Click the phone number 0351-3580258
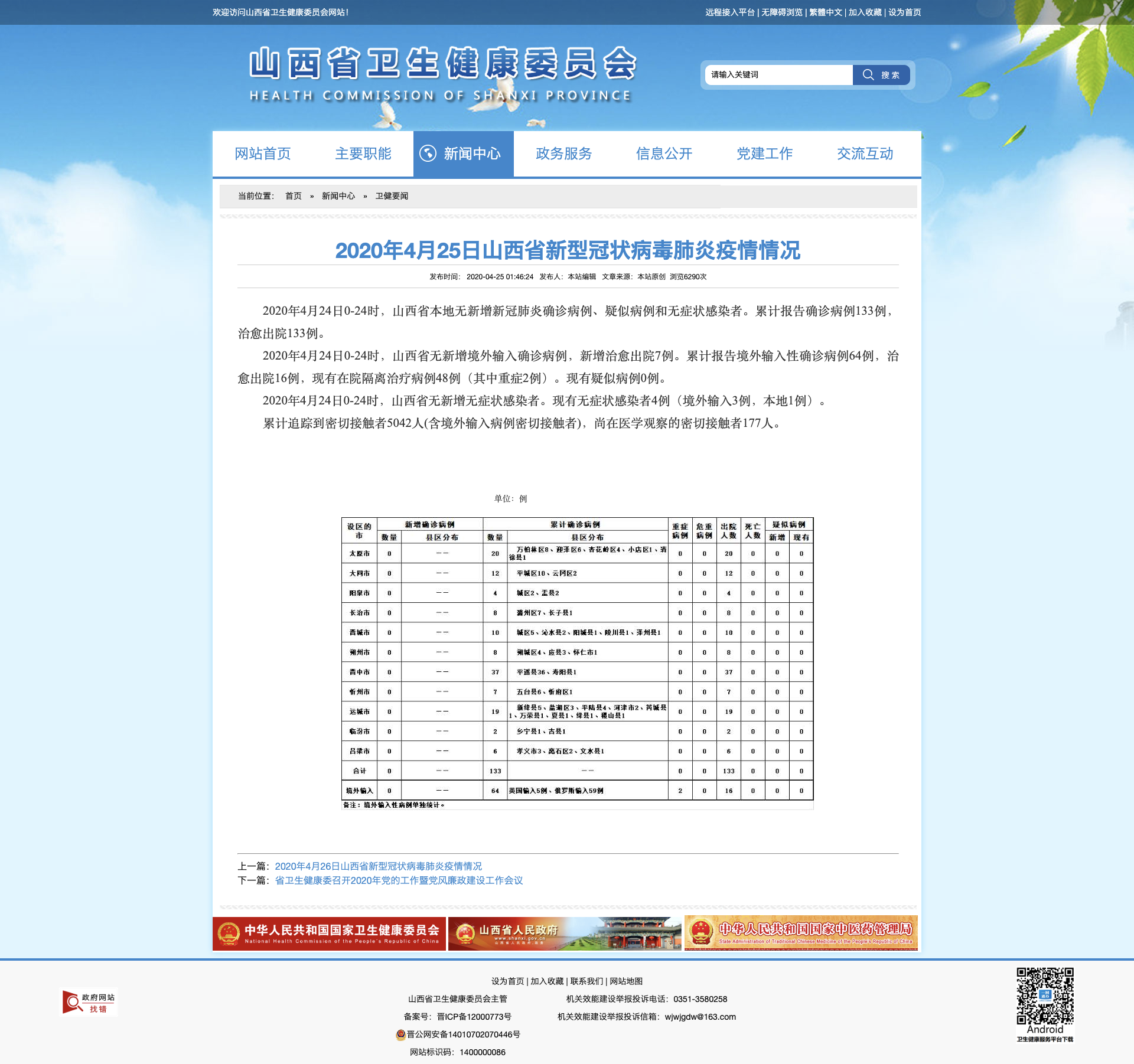Viewport: 1134px width, 1064px height. [x=700, y=999]
